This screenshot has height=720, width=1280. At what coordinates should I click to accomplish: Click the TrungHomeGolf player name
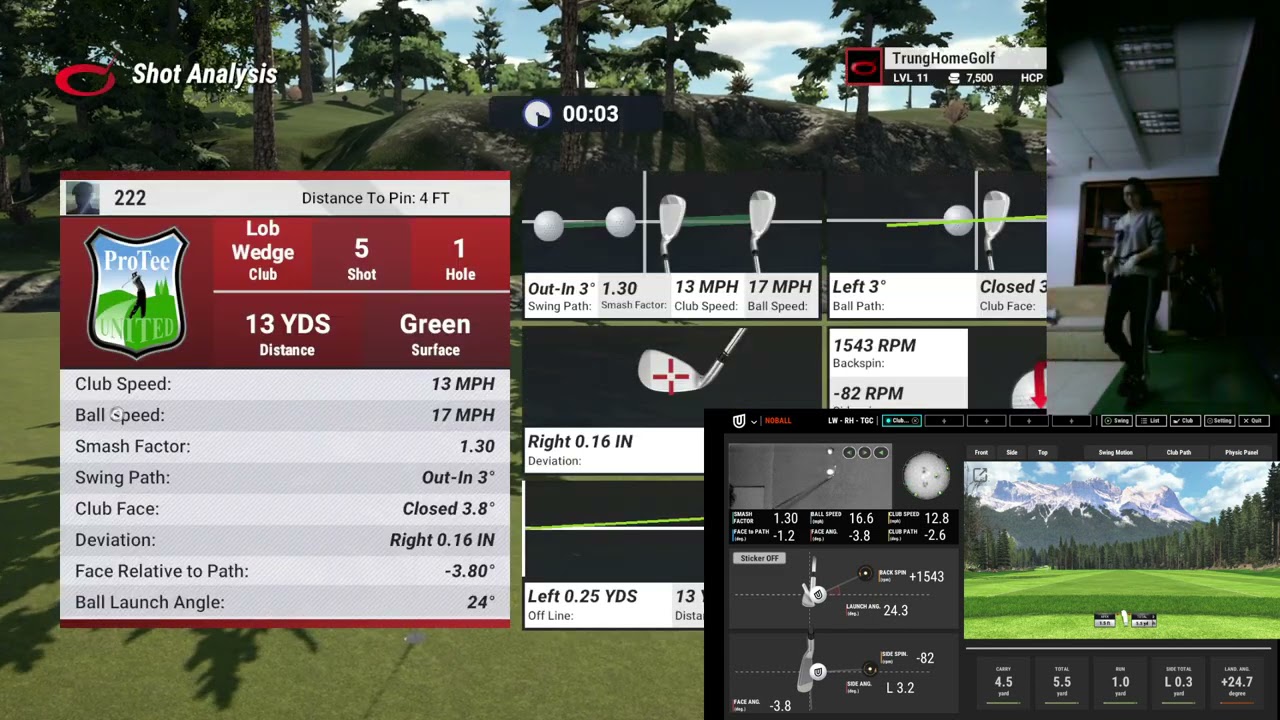click(943, 59)
